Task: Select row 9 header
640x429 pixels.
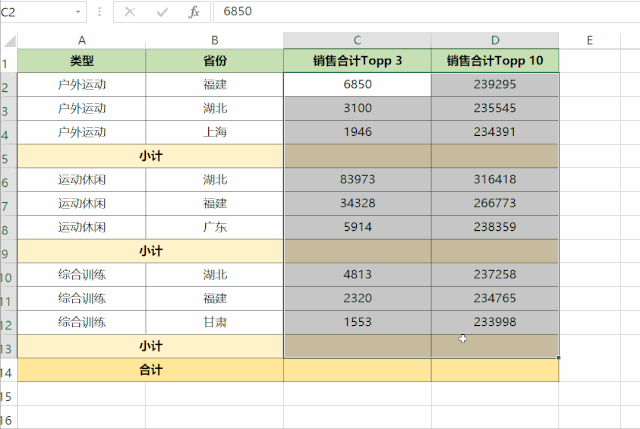Action: [x=9, y=251]
